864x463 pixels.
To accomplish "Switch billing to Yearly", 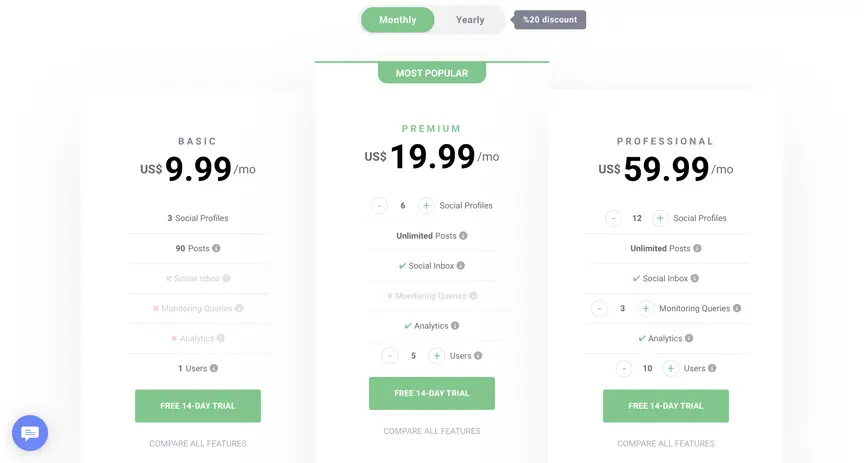I will coord(470,20).
